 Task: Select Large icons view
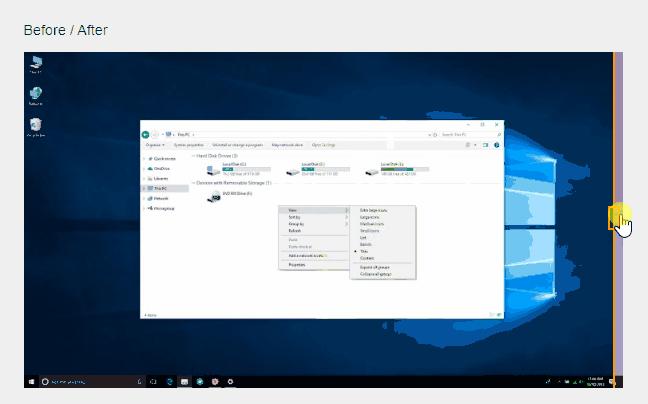tap(383, 217)
